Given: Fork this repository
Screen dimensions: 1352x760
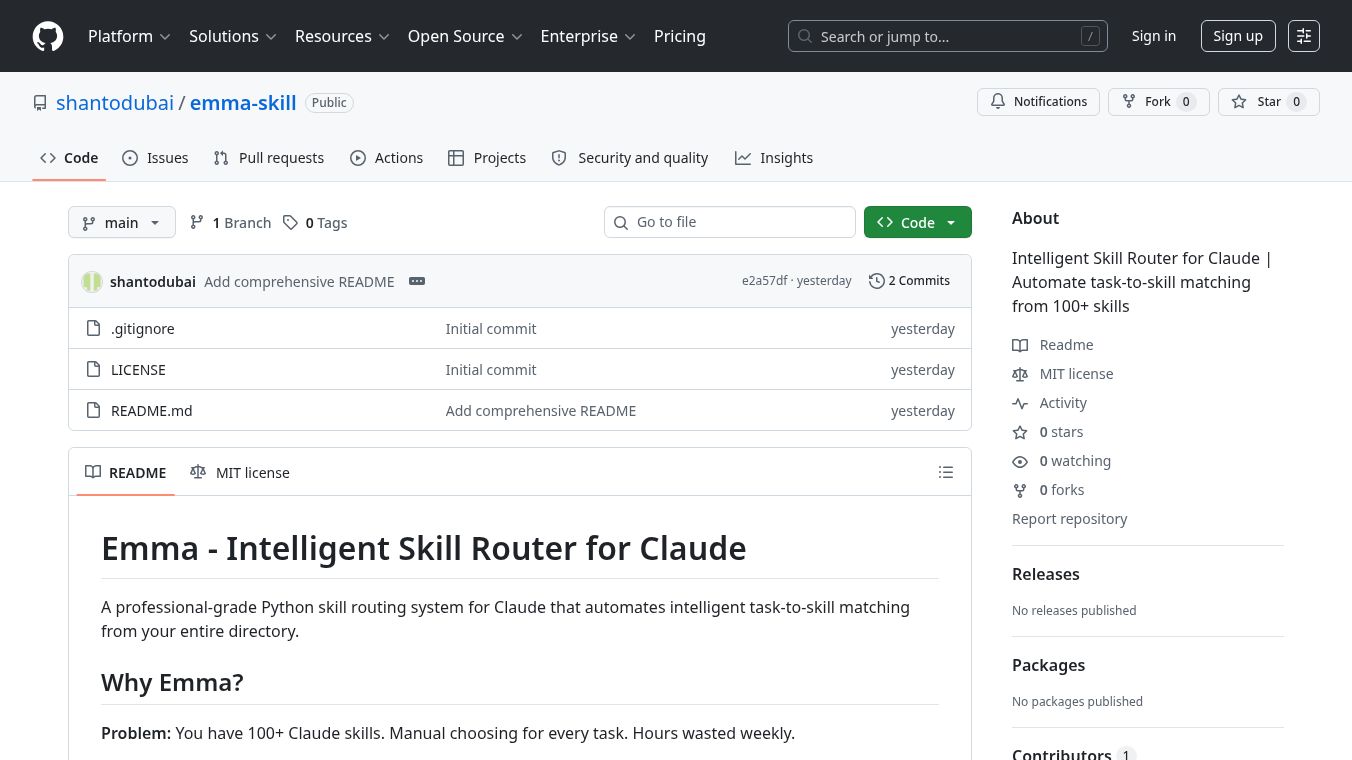Looking at the screenshot, I should tap(1159, 102).
